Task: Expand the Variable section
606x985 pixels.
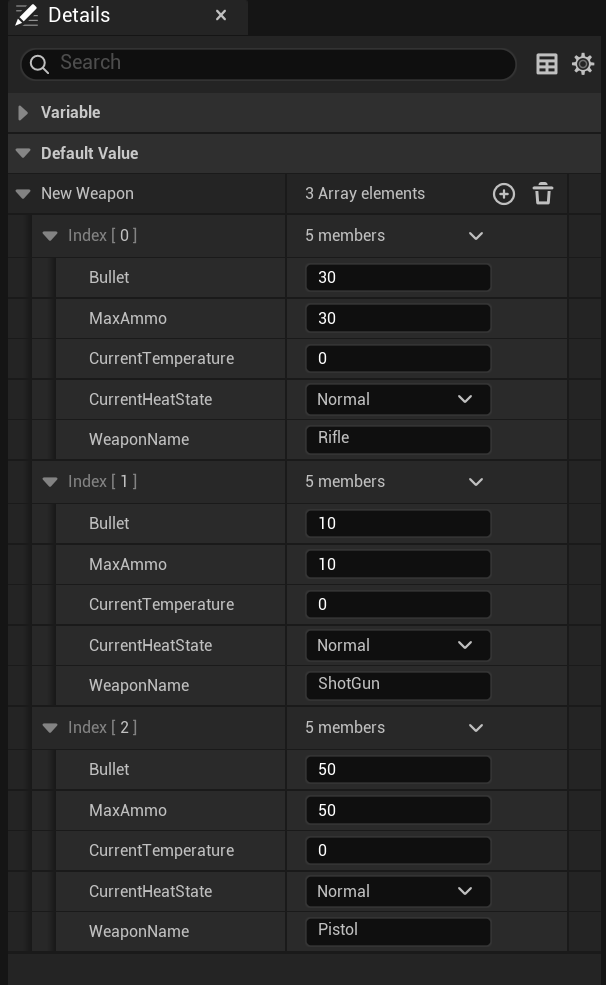Action: pyautogui.click(x=23, y=113)
